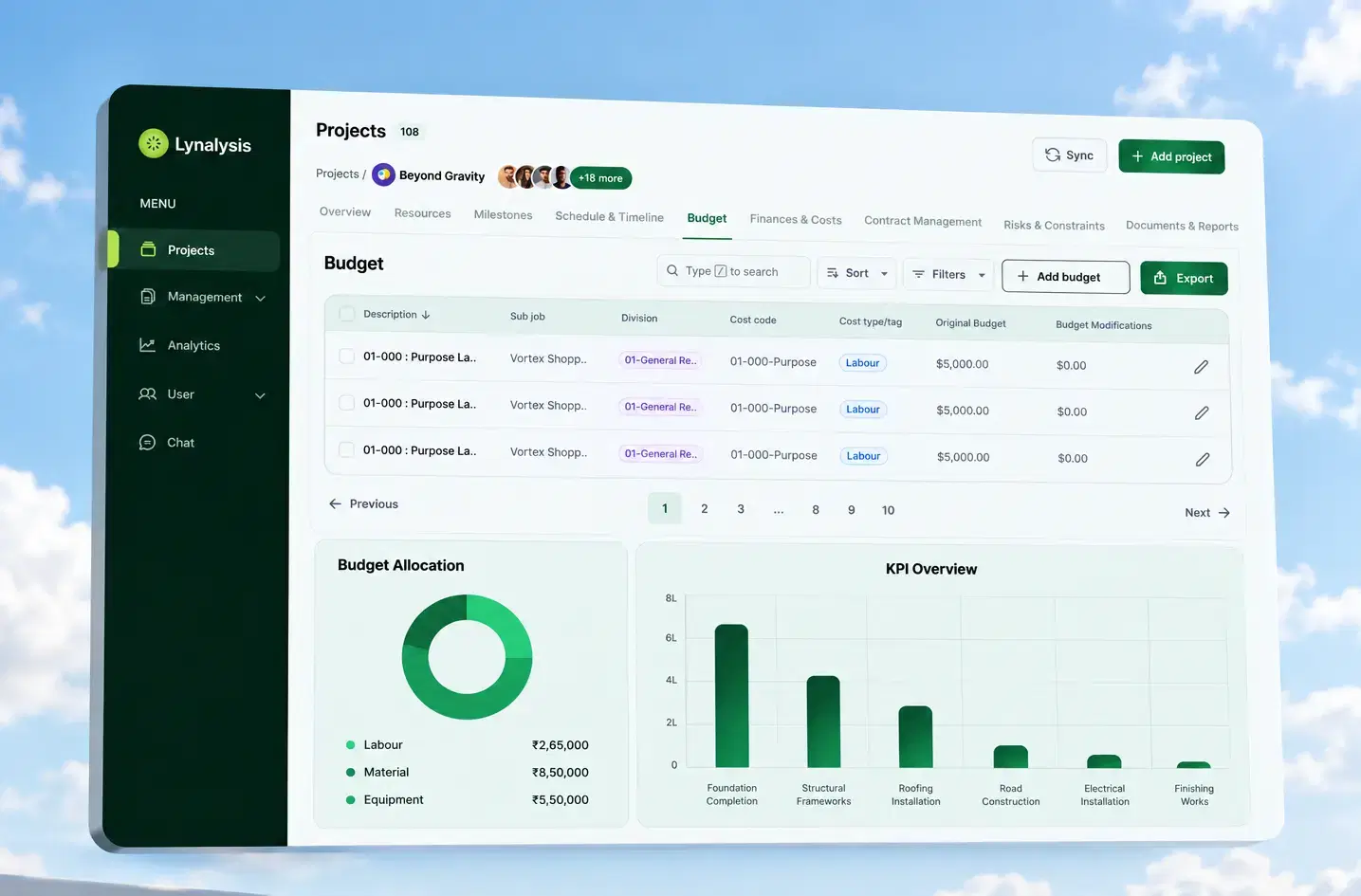Click the Material legend color dot
Screen dimensions: 1361x896
click(351, 773)
